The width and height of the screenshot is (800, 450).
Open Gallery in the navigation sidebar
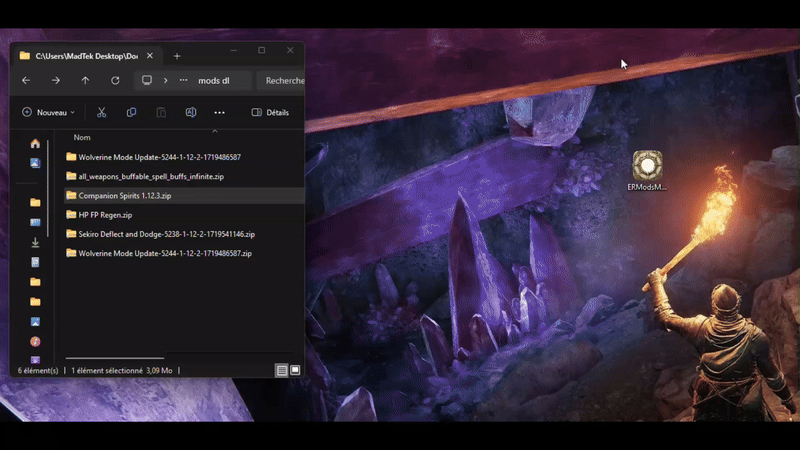pyautogui.click(x=35, y=163)
